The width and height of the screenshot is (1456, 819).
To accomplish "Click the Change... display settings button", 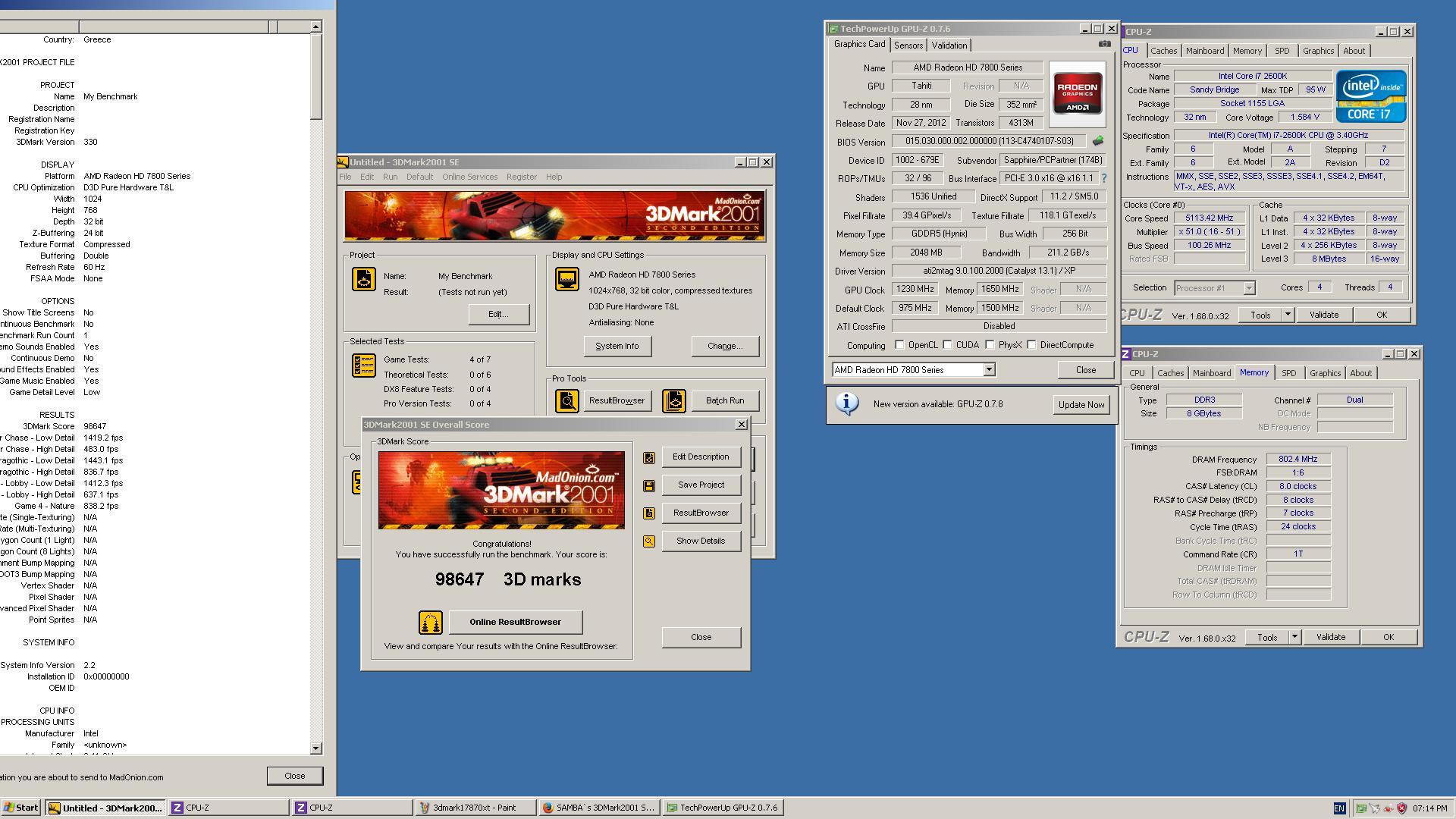I will (724, 347).
